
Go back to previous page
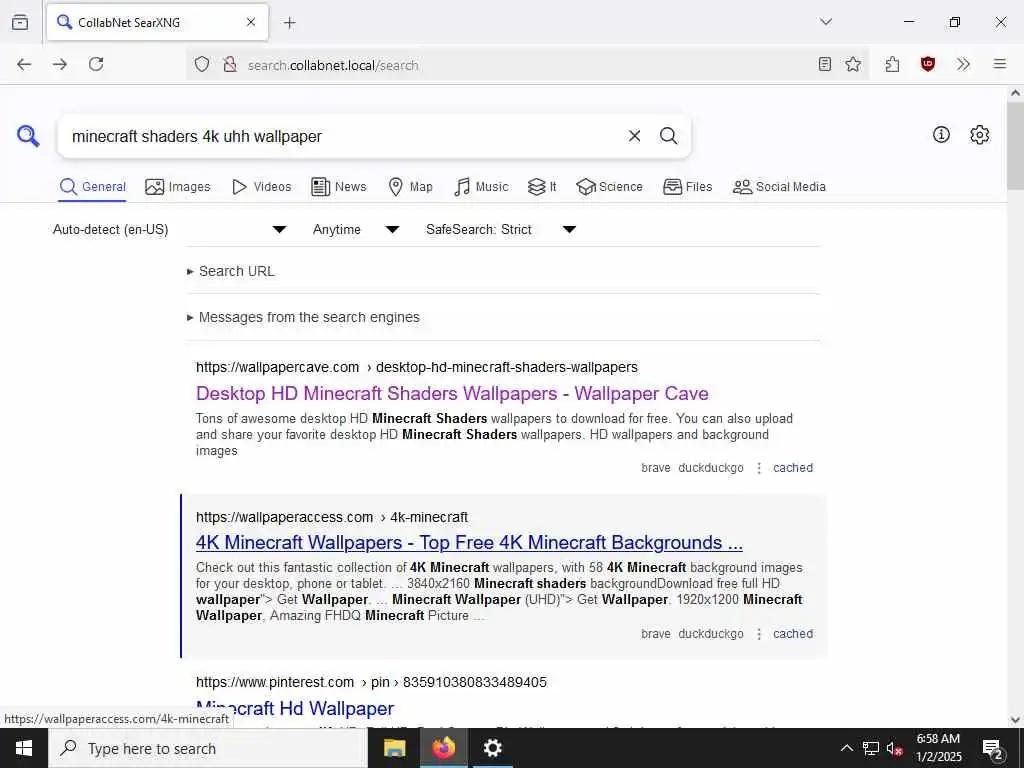coord(24,64)
